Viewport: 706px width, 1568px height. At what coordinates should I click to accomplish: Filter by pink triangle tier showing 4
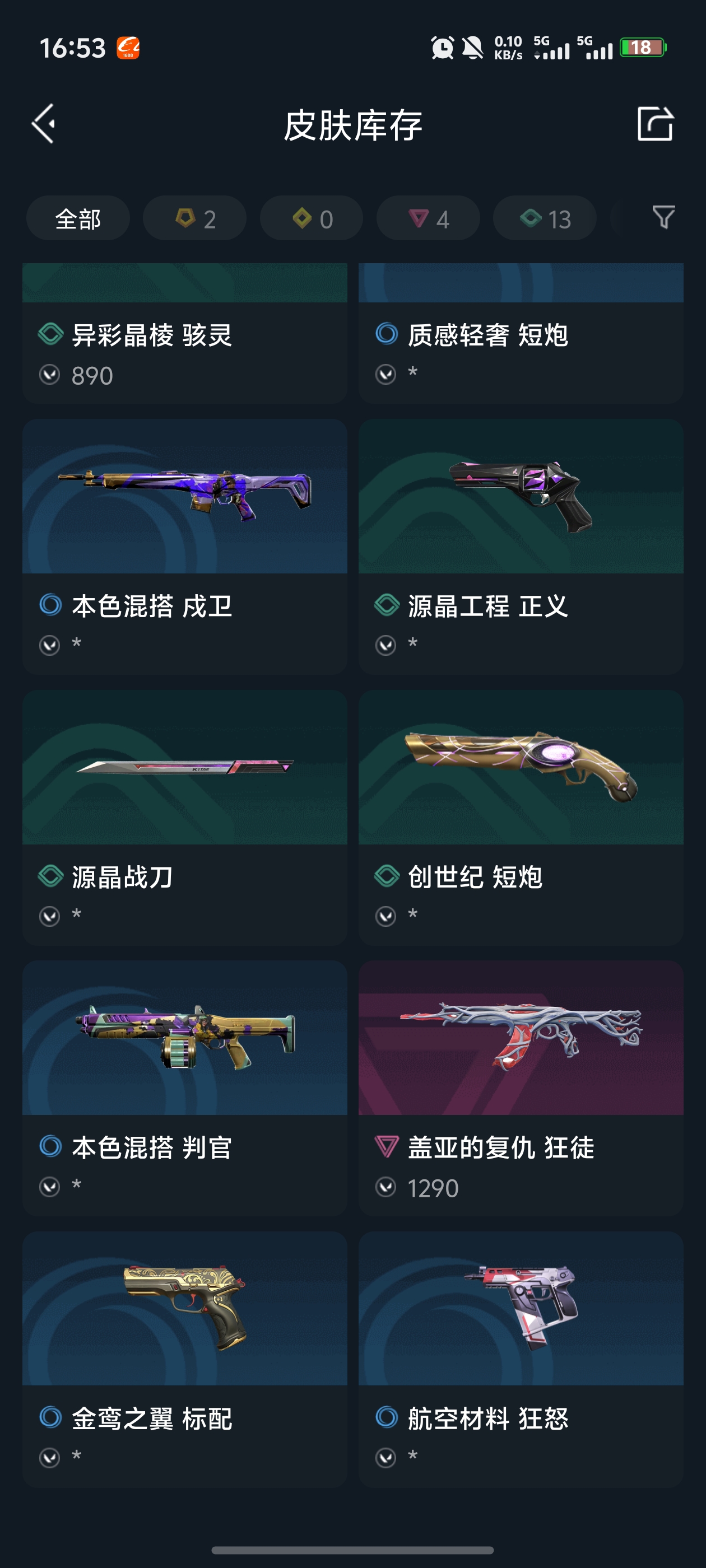[x=428, y=218]
